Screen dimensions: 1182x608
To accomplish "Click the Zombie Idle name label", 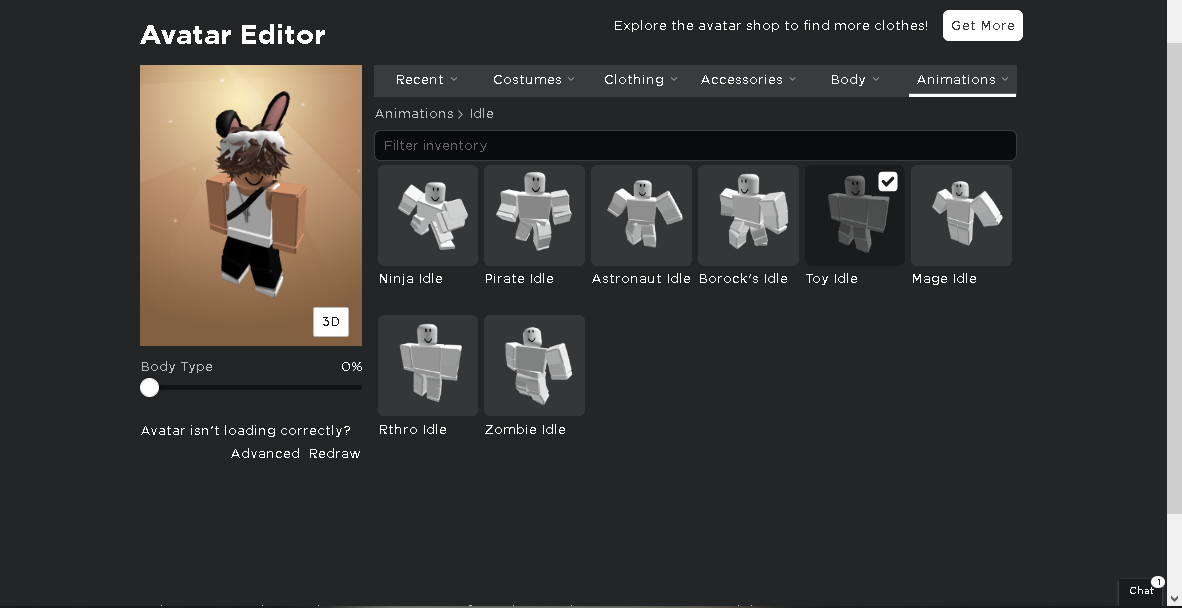I will coord(525,429).
